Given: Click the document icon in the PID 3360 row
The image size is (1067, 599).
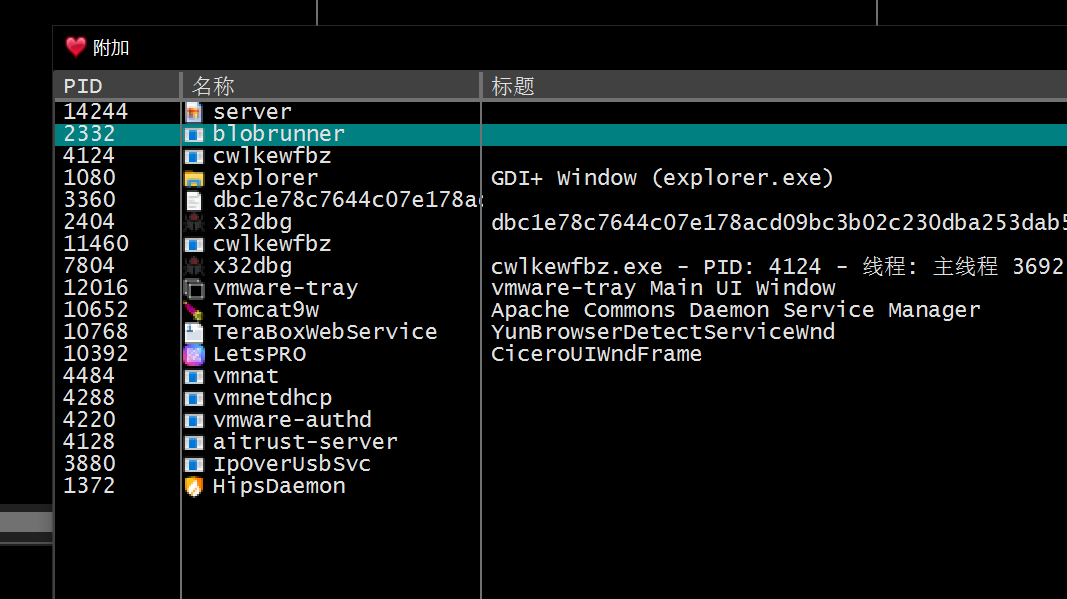Looking at the screenshot, I should click(x=194, y=200).
